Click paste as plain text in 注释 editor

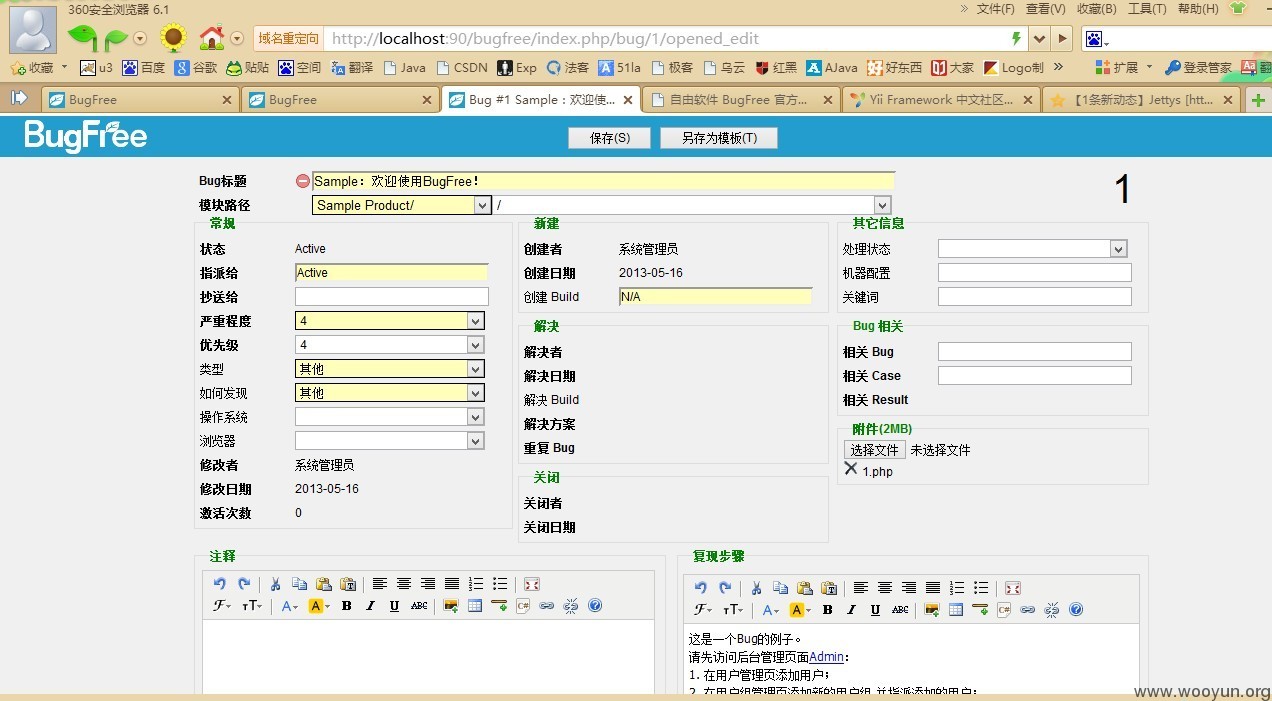348,584
